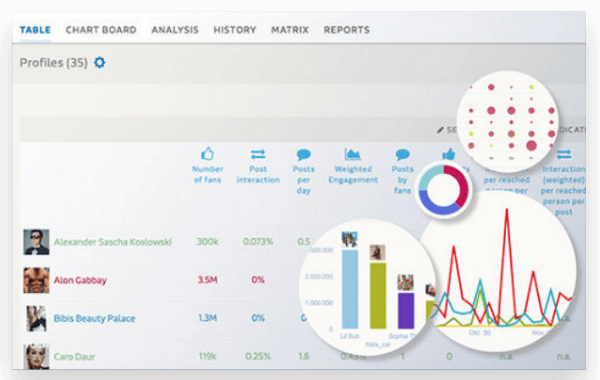
Task: Click the Number of fans thumbs-up icon
Action: coord(207,154)
